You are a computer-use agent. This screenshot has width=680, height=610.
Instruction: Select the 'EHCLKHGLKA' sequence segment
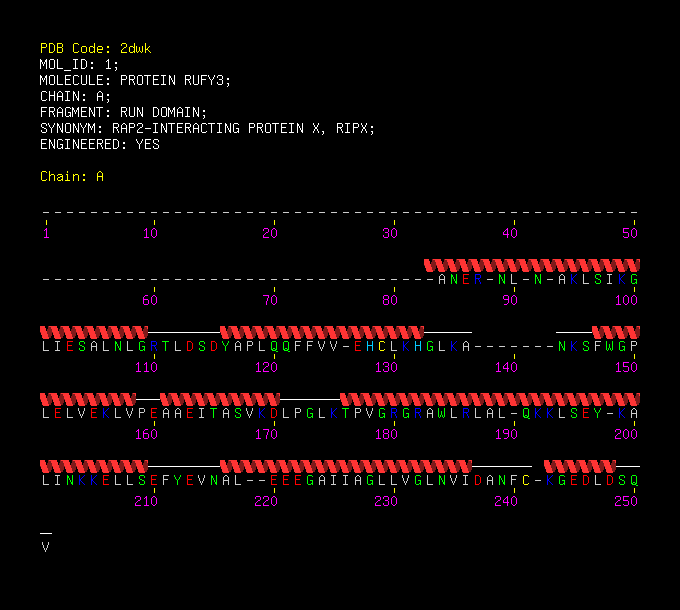412,346
